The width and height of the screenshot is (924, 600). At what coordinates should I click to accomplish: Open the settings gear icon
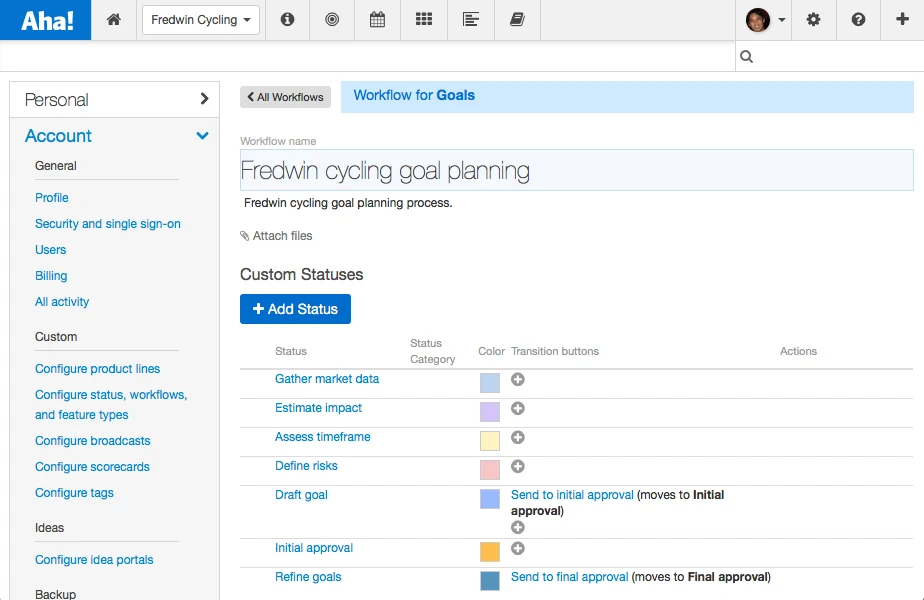pyautogui.click(x=813, y=19)
